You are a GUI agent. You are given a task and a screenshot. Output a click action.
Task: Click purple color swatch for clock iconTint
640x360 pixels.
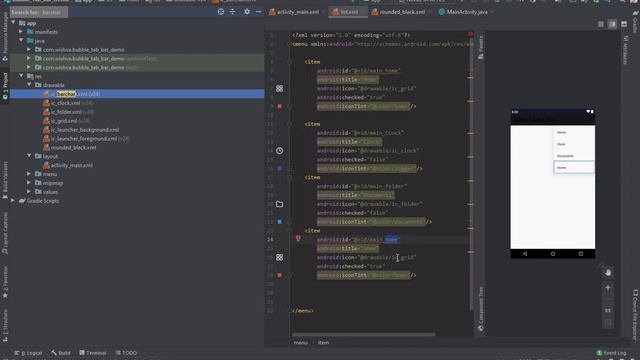click(280, 168)
